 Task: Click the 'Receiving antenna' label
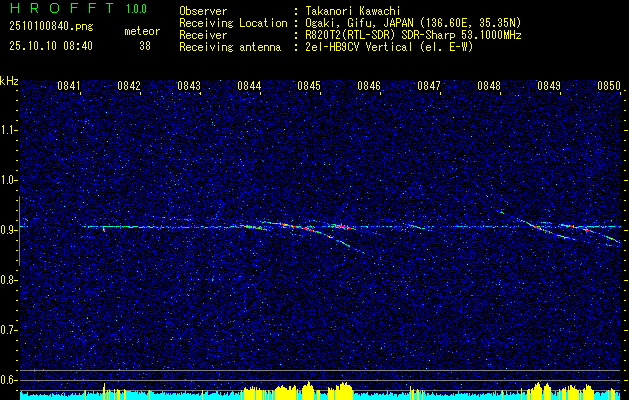230,47
